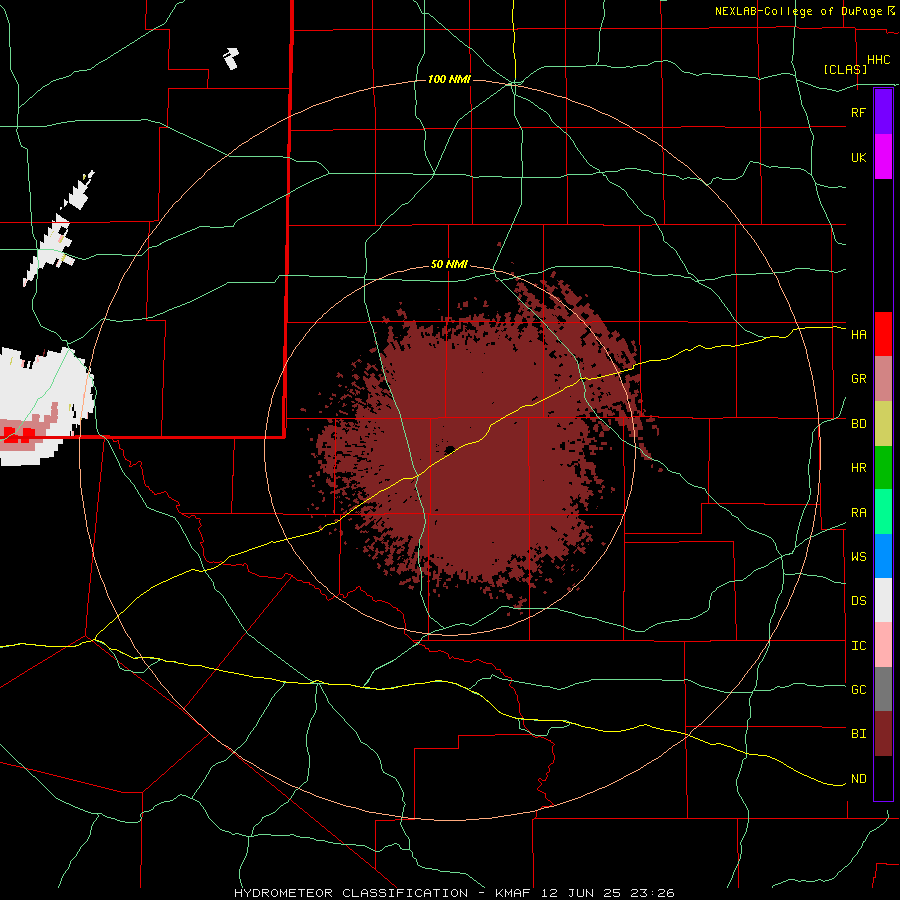This screenshot has width=900, height=900.
Task: Click the small black hole at radar center
Action: point(449,449)
